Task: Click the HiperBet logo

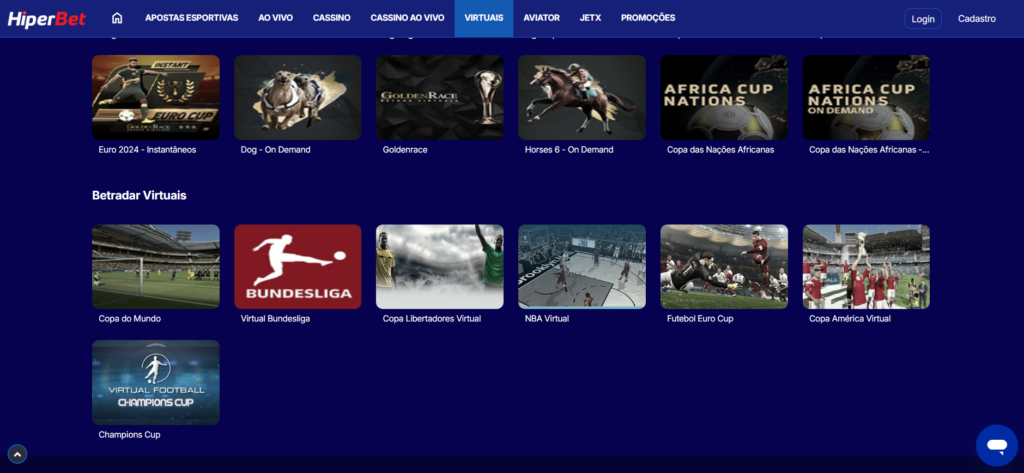Action: tap(47, 18)
